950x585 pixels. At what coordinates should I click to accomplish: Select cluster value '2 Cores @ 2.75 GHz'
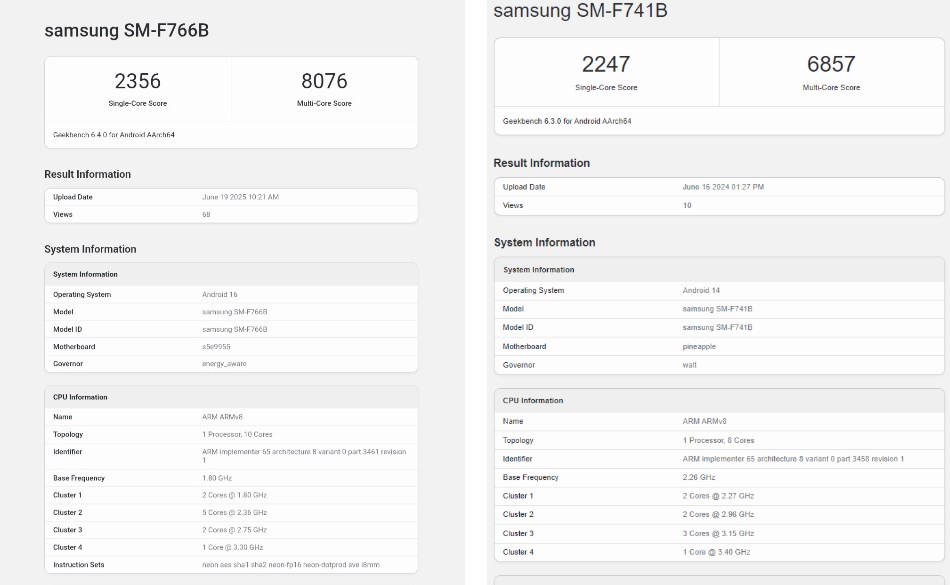tap(235, 530)
